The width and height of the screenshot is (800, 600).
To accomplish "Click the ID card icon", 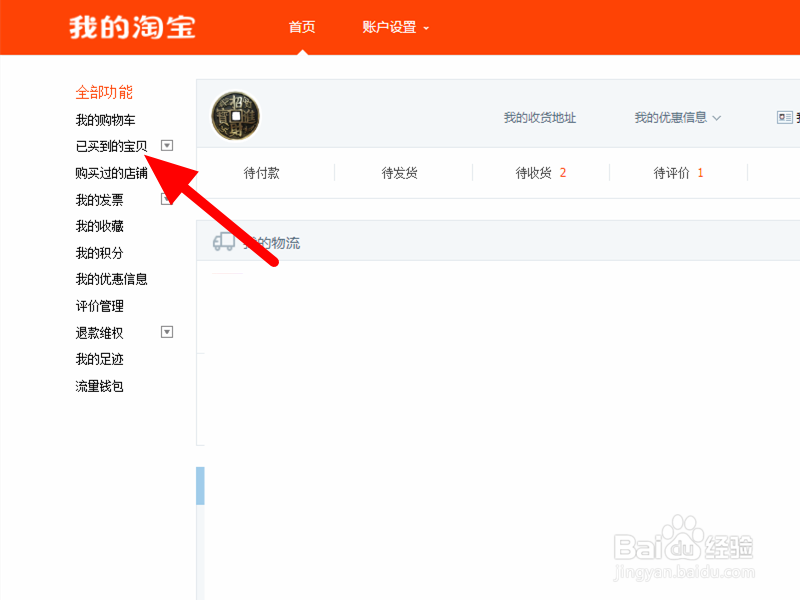I will click(x=784, y=117).
